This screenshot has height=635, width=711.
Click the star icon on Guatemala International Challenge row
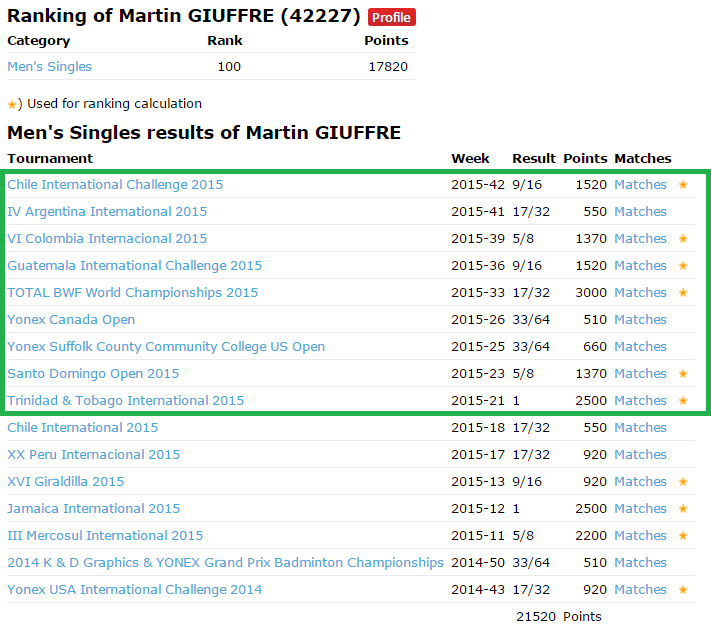(683, 265)
